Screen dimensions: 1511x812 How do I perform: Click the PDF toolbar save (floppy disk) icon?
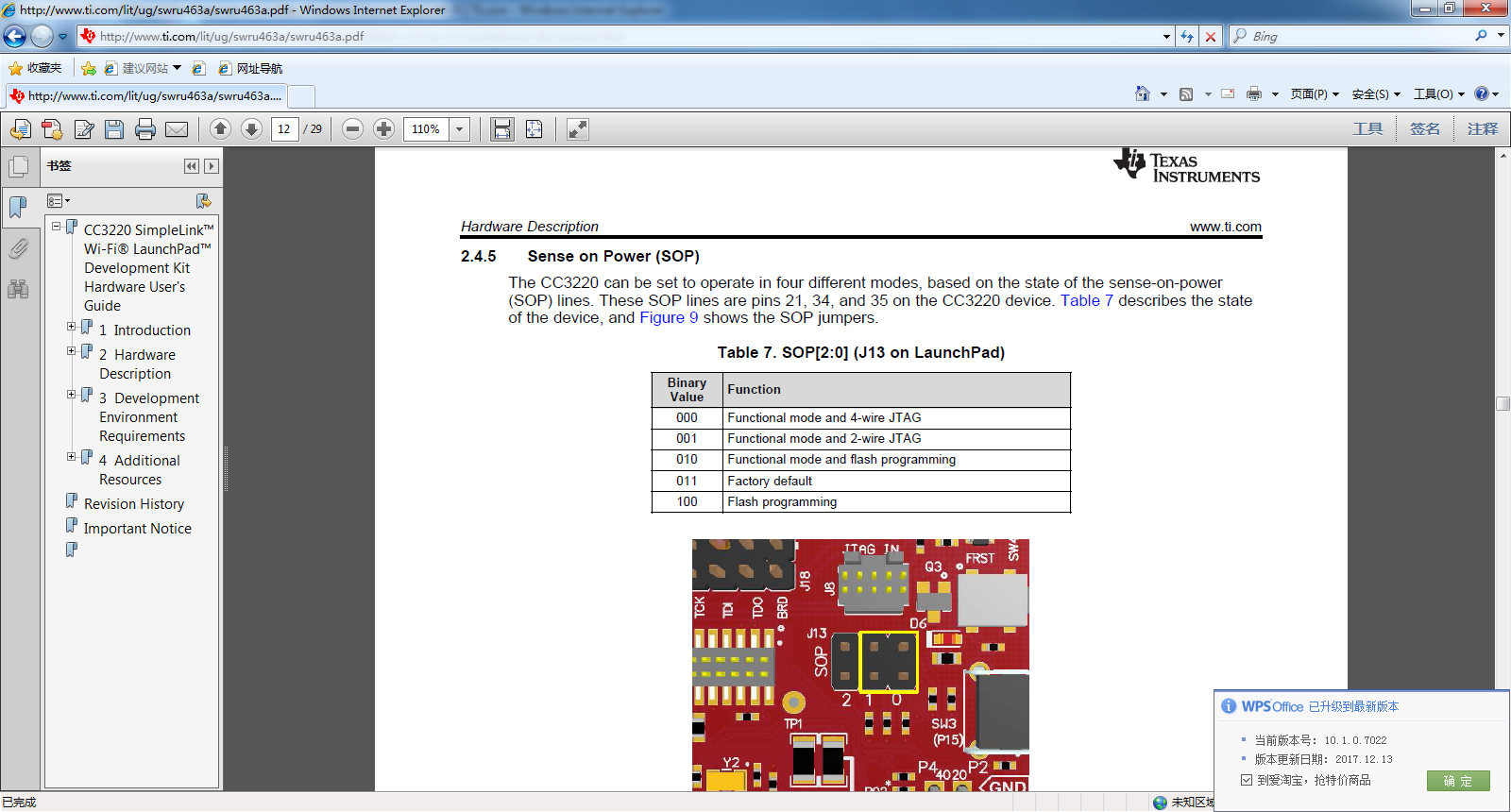coord(114,129)
